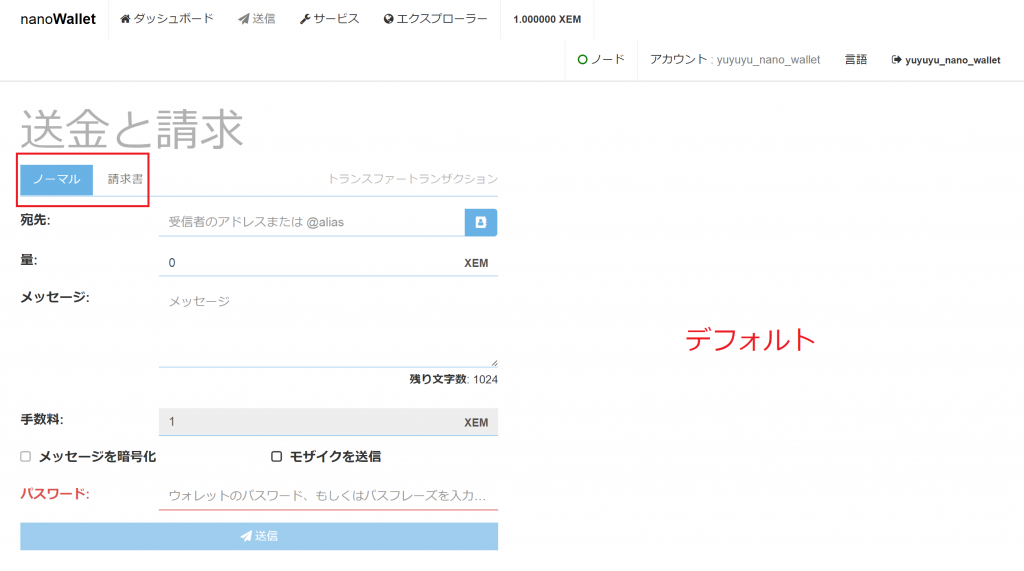Screen dimensions: 1024x571
Task: Click the 1.000000 XEM balance link
Action: click(547, 20)
